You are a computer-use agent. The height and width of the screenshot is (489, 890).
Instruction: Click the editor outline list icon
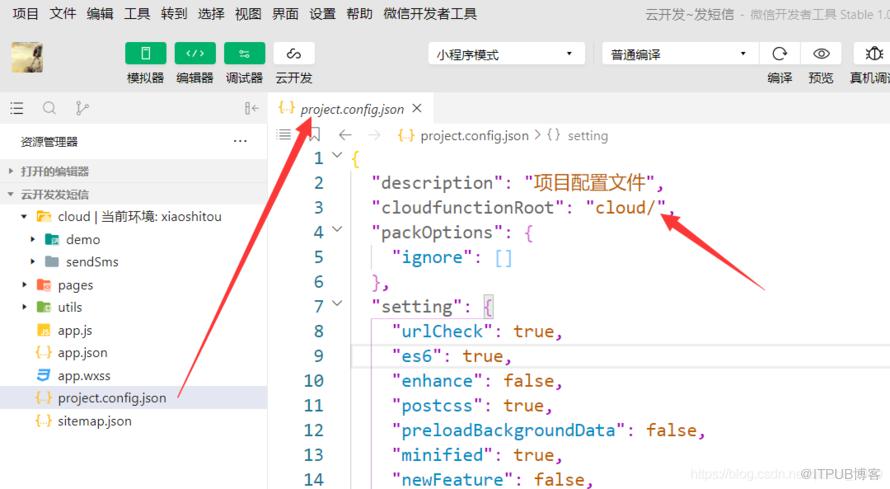coord(284,134)
